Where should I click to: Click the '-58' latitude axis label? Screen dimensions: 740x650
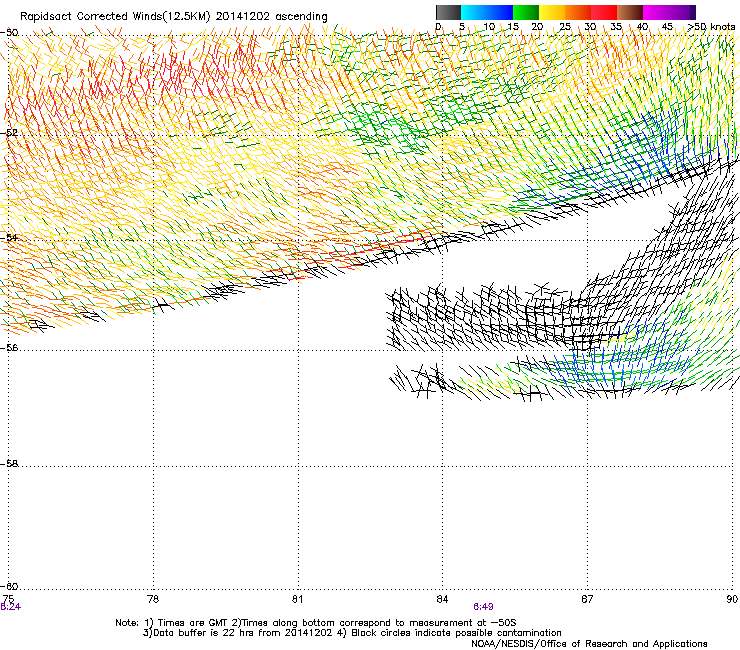tap(9, 464)
